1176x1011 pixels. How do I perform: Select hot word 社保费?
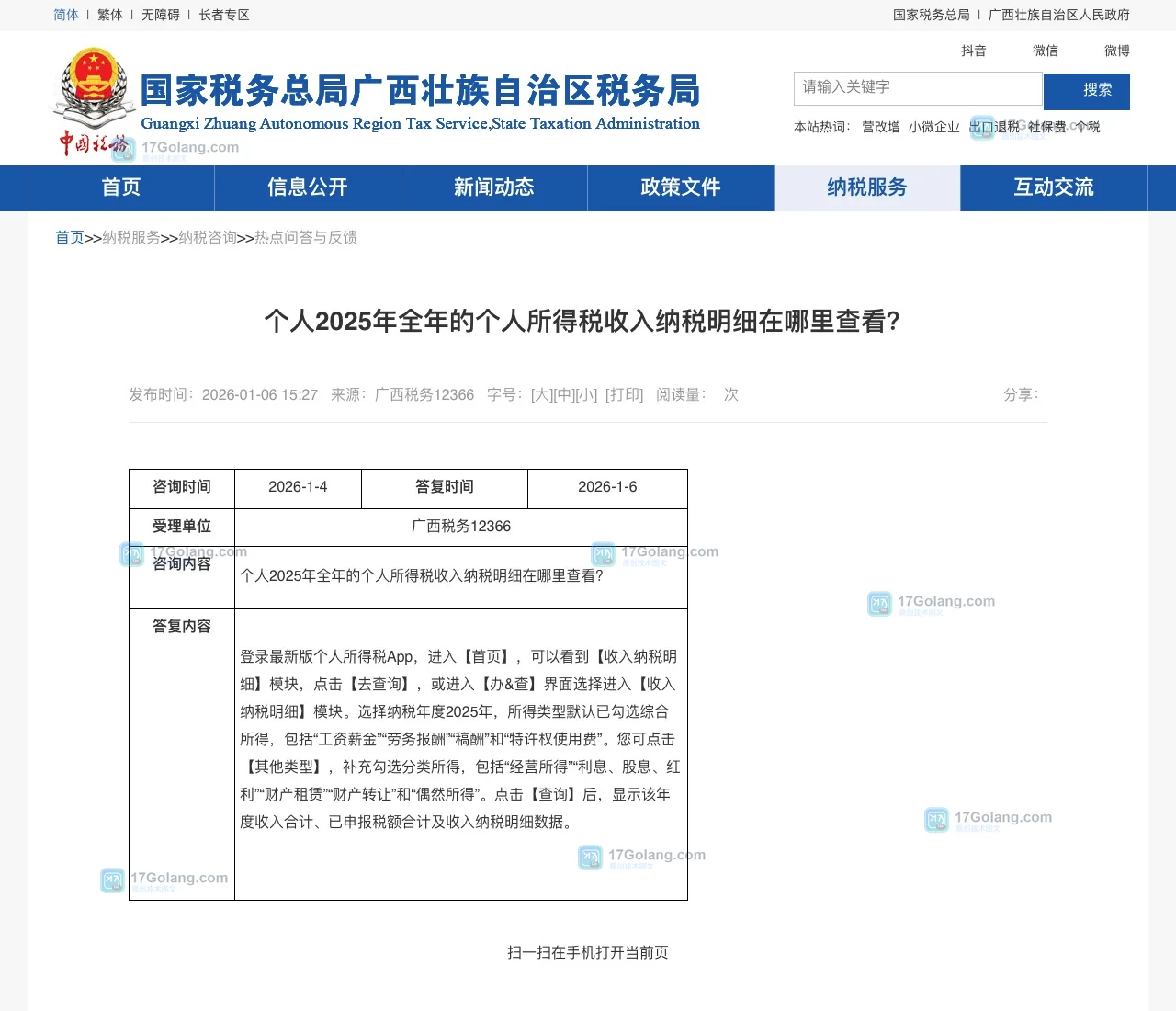pos(1047,127)
